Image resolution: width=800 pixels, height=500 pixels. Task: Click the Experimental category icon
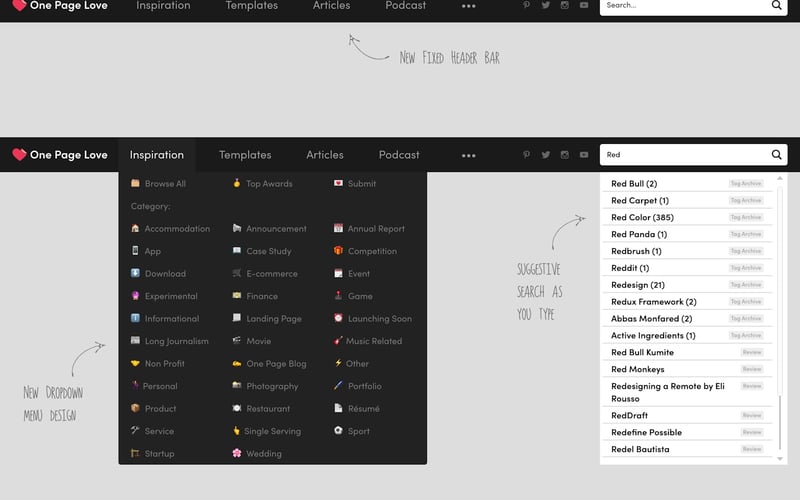point(135,295)
